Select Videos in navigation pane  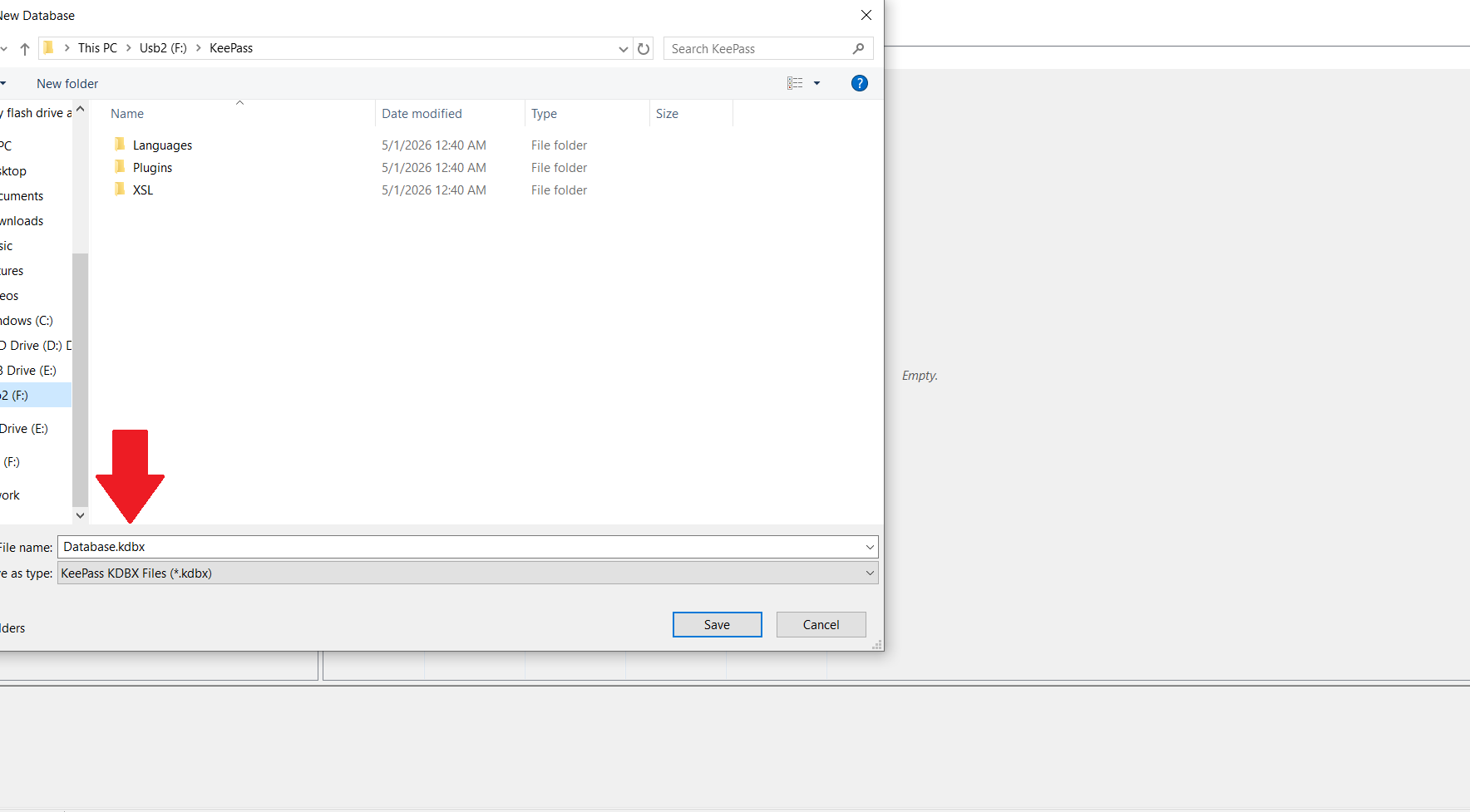(9, 296)
